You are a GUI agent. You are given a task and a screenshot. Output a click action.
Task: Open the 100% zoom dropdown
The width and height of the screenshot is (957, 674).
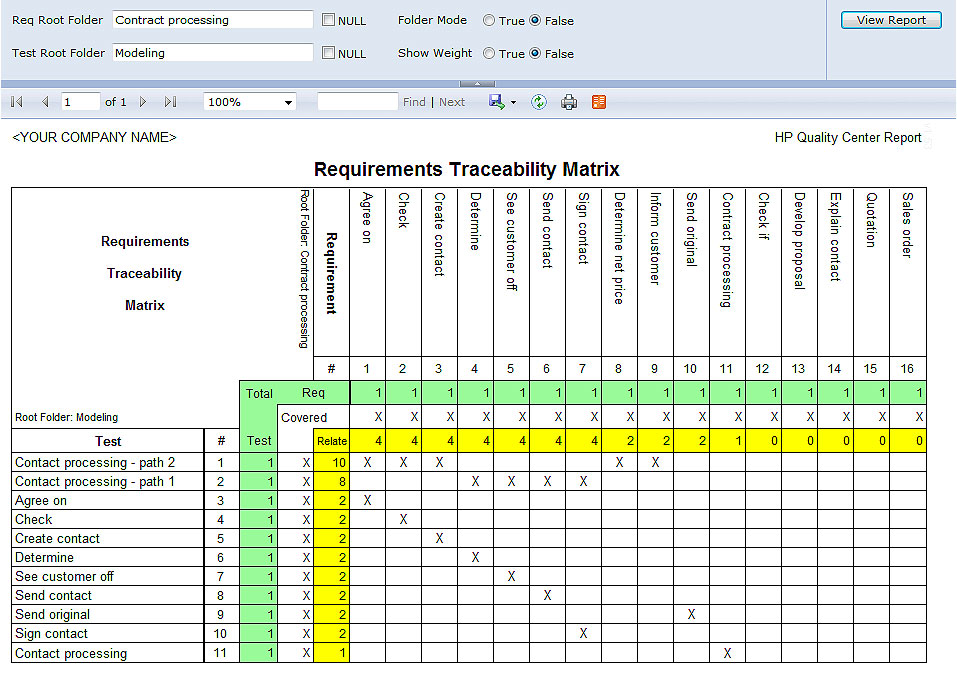click(x=250, y=102)
